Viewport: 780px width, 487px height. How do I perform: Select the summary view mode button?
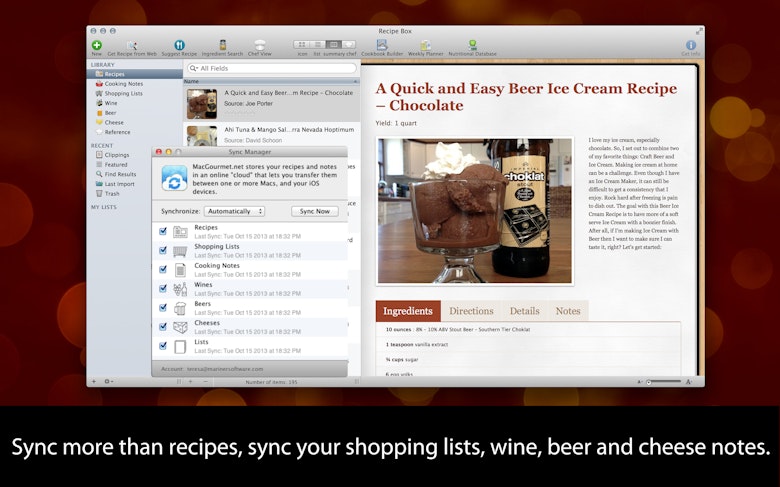[x=333, y=45]
